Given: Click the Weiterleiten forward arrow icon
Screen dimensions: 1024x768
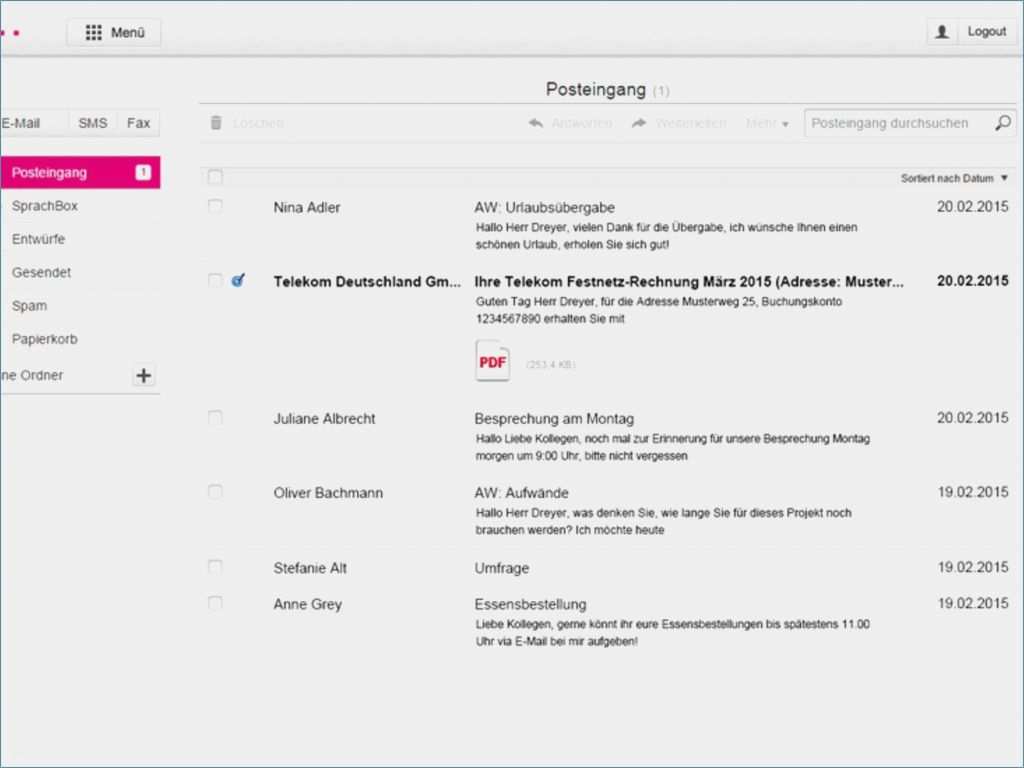Looking at the screenshot, I should [639, 123].
